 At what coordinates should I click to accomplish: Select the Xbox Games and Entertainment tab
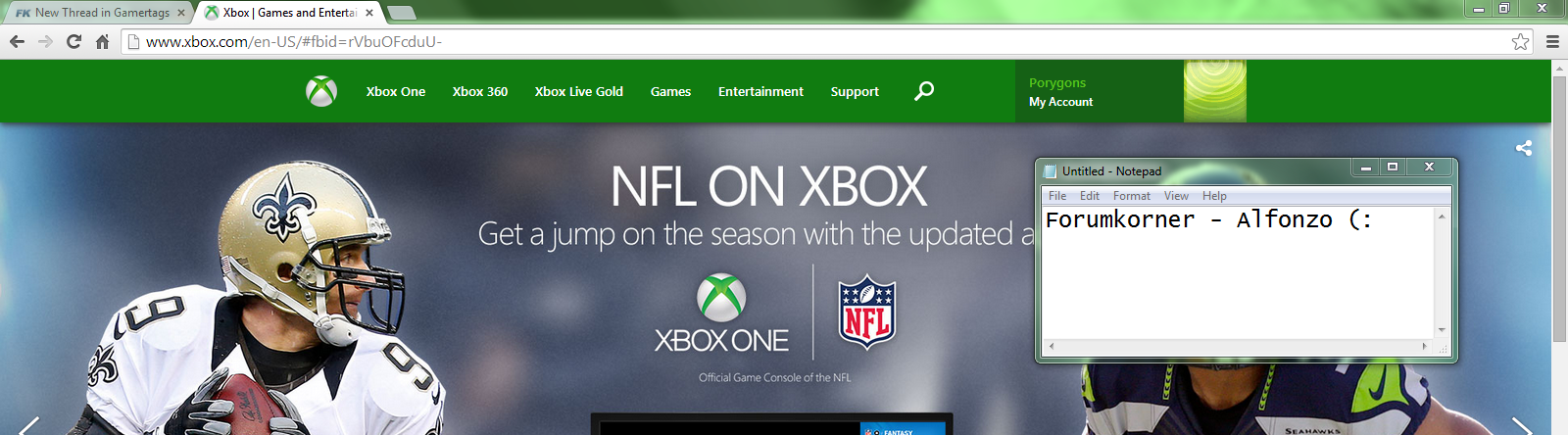point(289,13)
